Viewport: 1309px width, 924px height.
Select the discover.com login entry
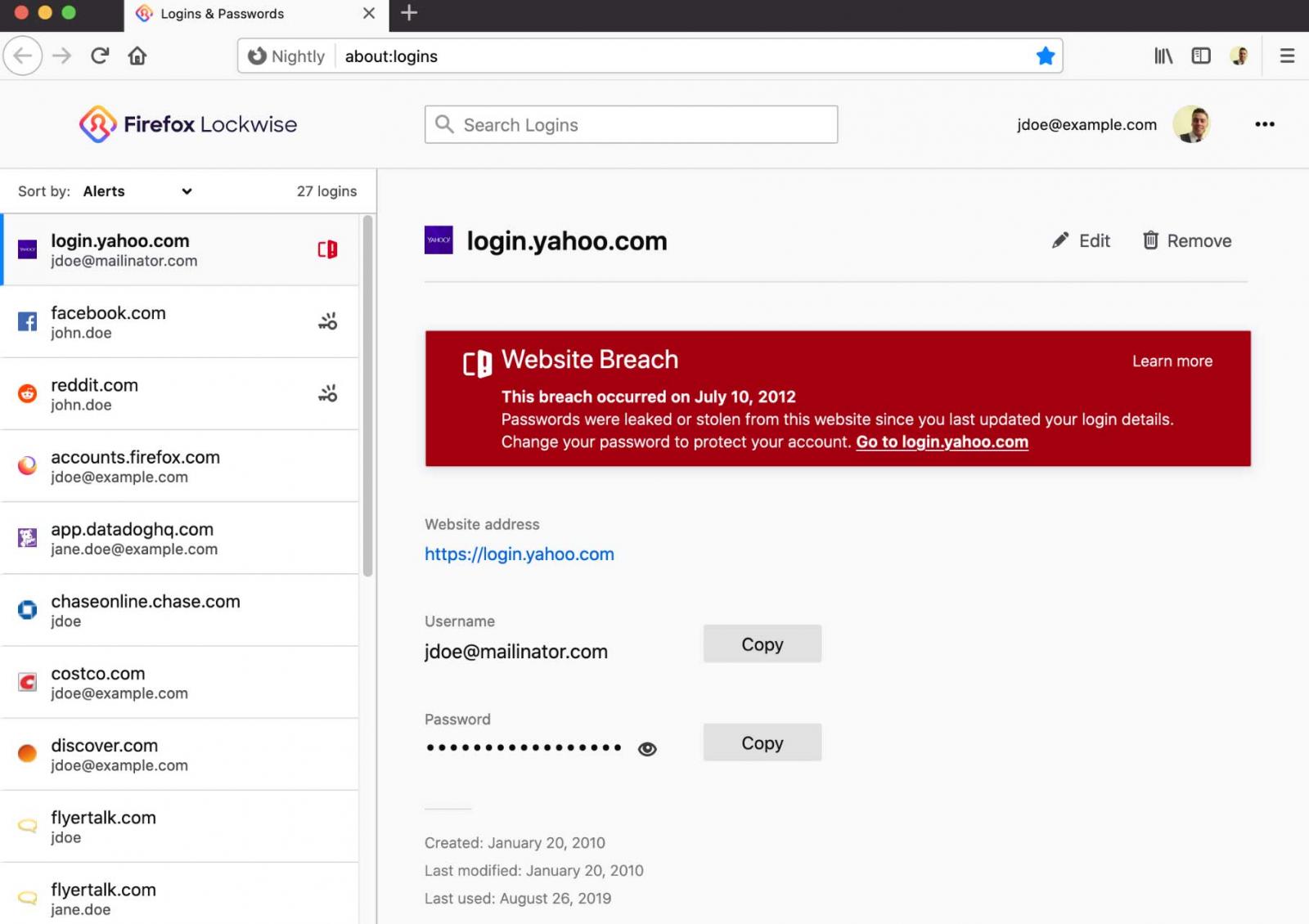coord(179,754)
